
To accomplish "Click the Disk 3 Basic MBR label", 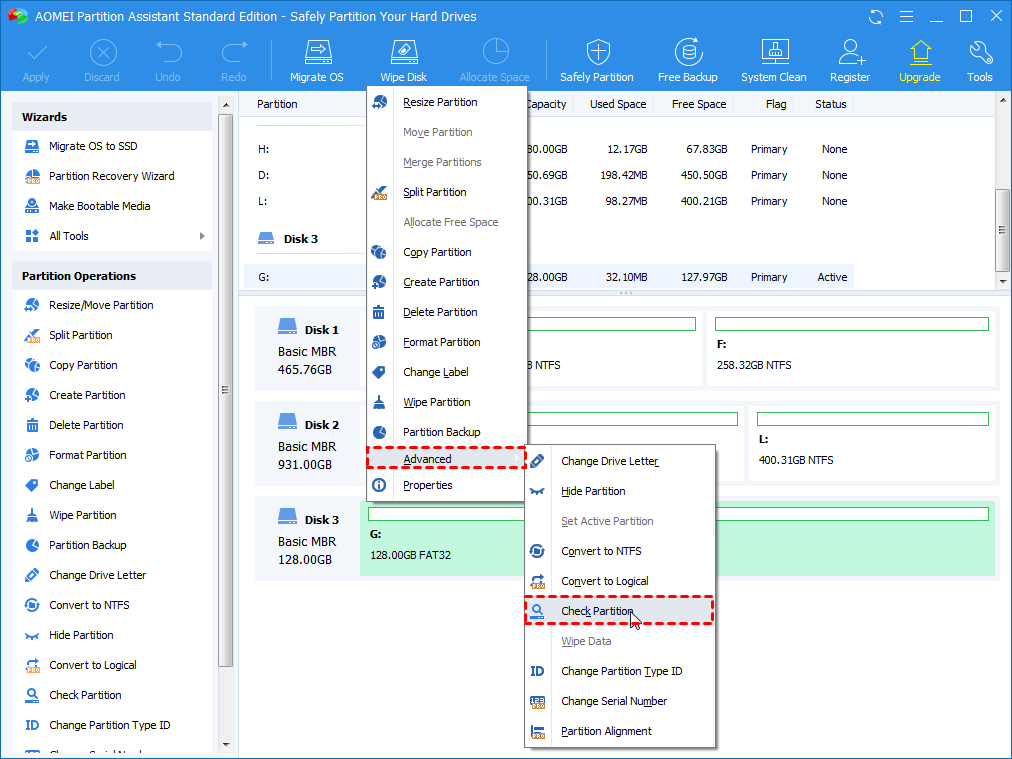I will coord(308,540).
